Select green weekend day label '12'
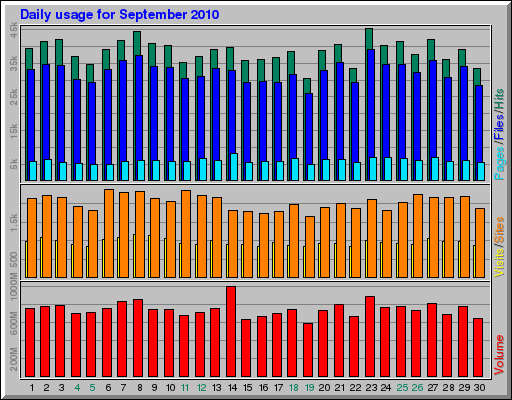 click(201, 388)
